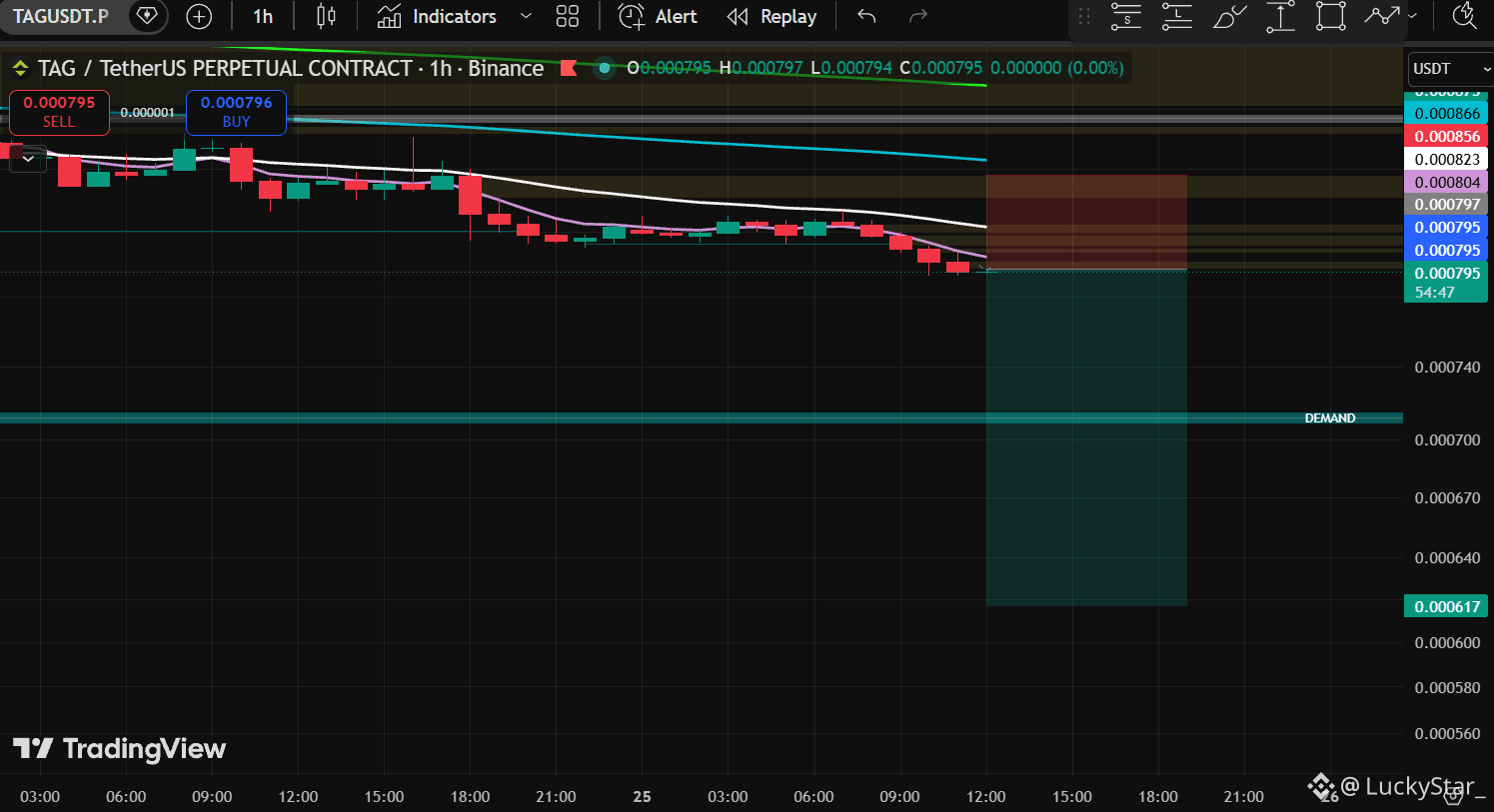Select the Arrow path line tool

coord(1382,16)
